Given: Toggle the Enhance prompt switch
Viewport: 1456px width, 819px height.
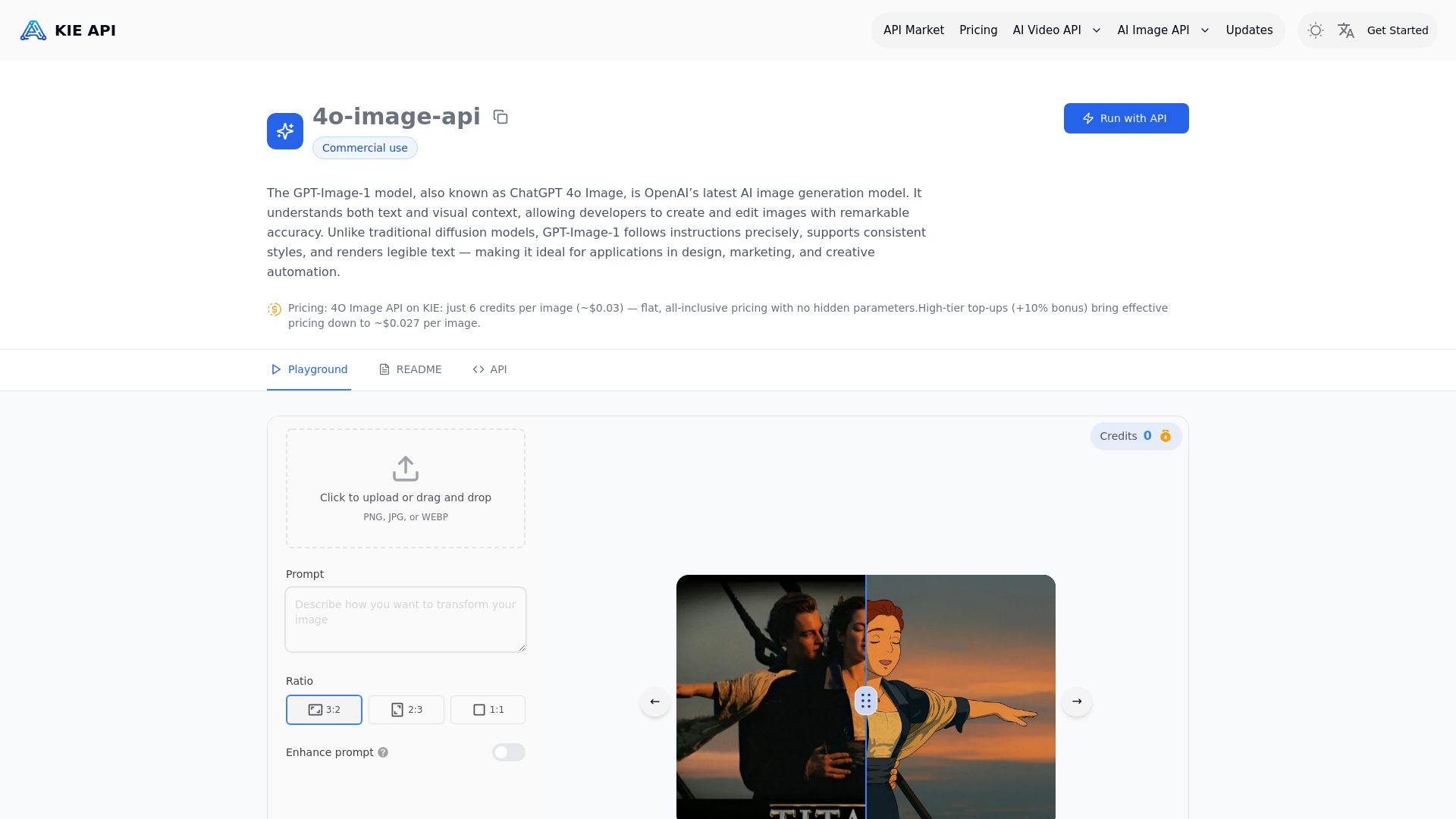Looking at the screenshot, I should point(508,752).
